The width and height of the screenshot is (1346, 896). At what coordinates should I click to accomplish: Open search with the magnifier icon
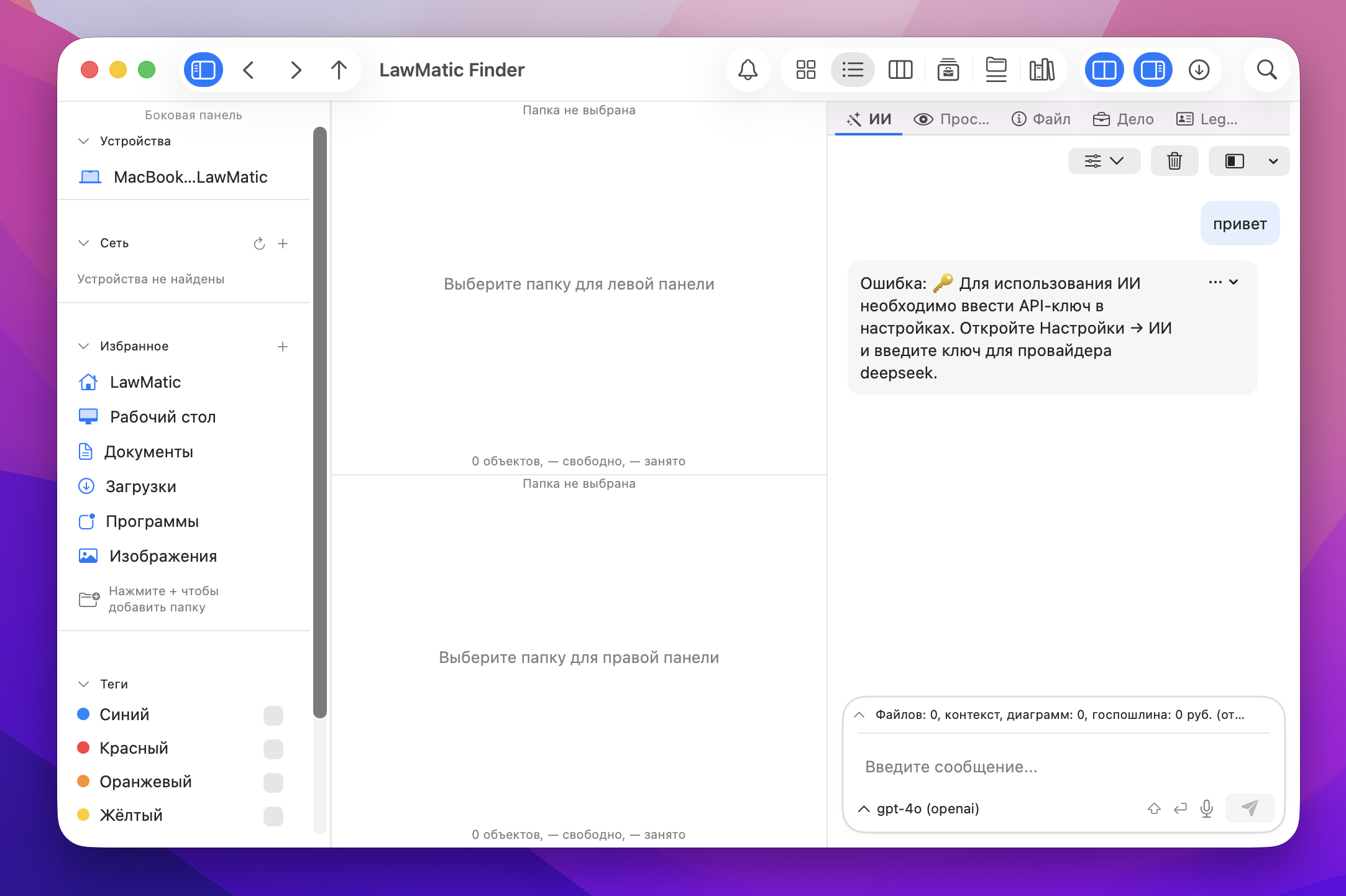tap(1266, 70)
